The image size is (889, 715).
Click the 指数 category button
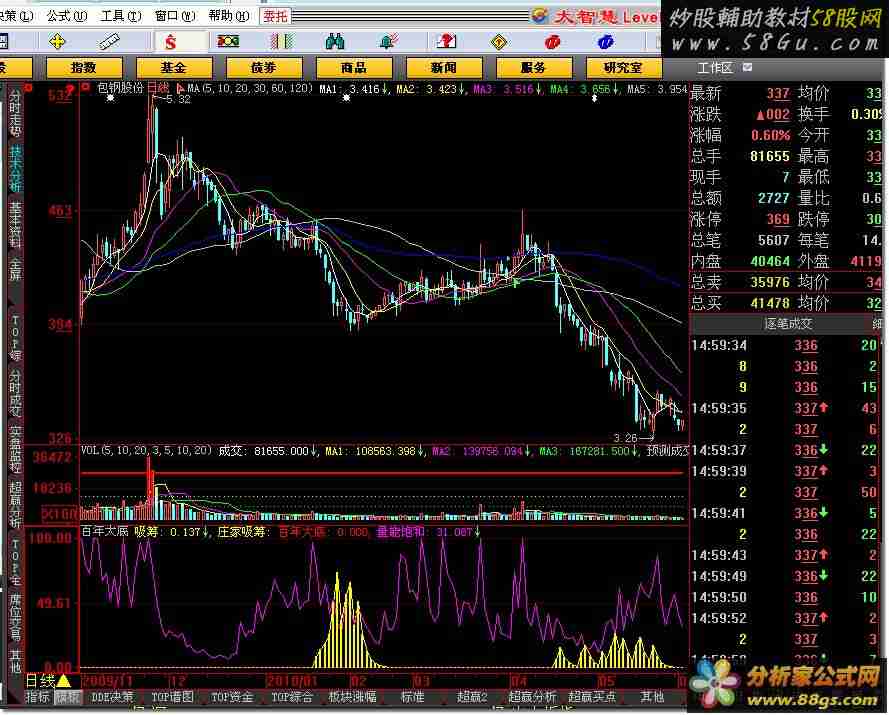pyautogui.click(x=84, y=68)
